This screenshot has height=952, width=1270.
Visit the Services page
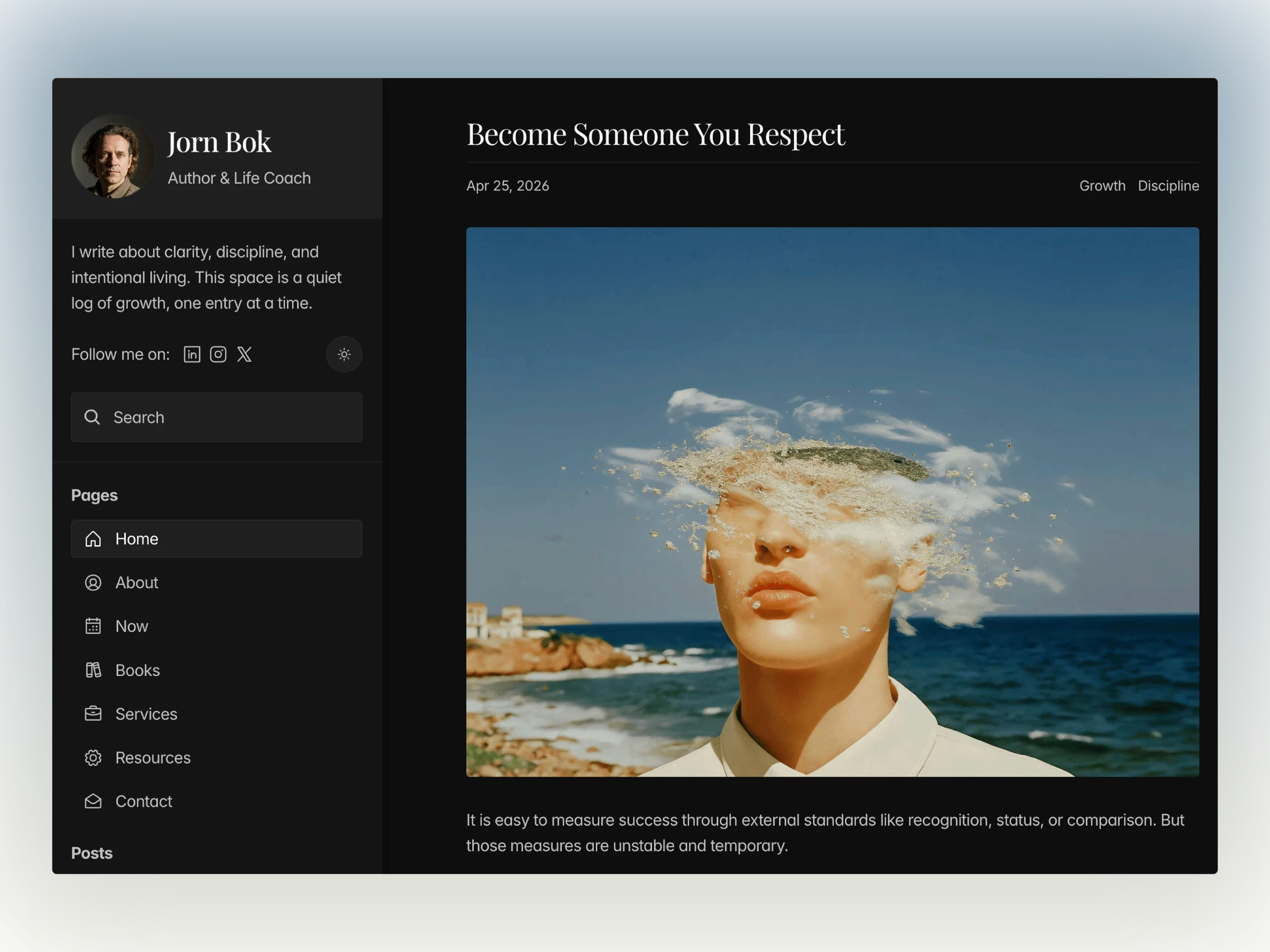pyautogui.click(x=216, y=713)
